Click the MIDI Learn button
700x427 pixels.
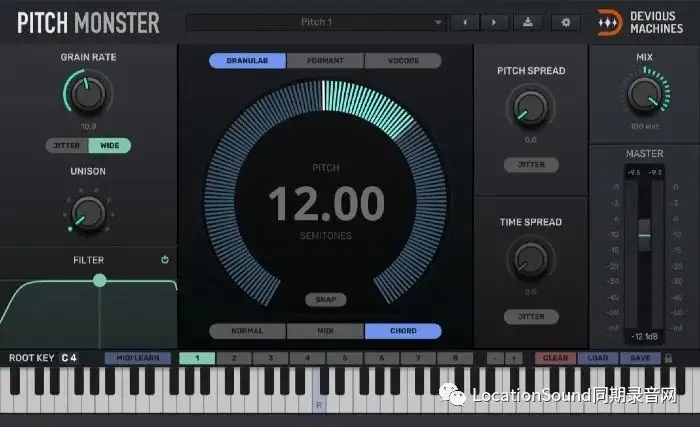coord(138,358)
